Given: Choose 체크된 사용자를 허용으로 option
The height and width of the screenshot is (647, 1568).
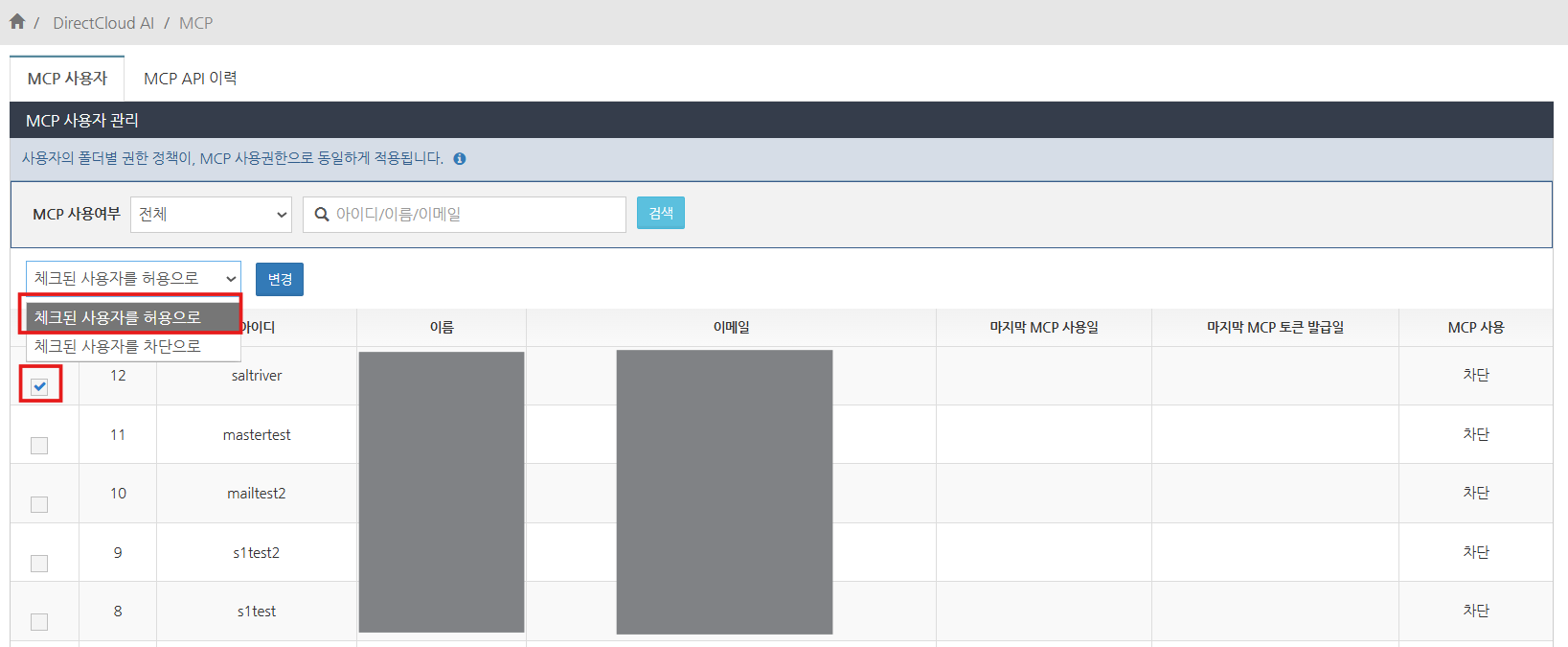Looking at the screenshot, I should click(x=133, y=317).
